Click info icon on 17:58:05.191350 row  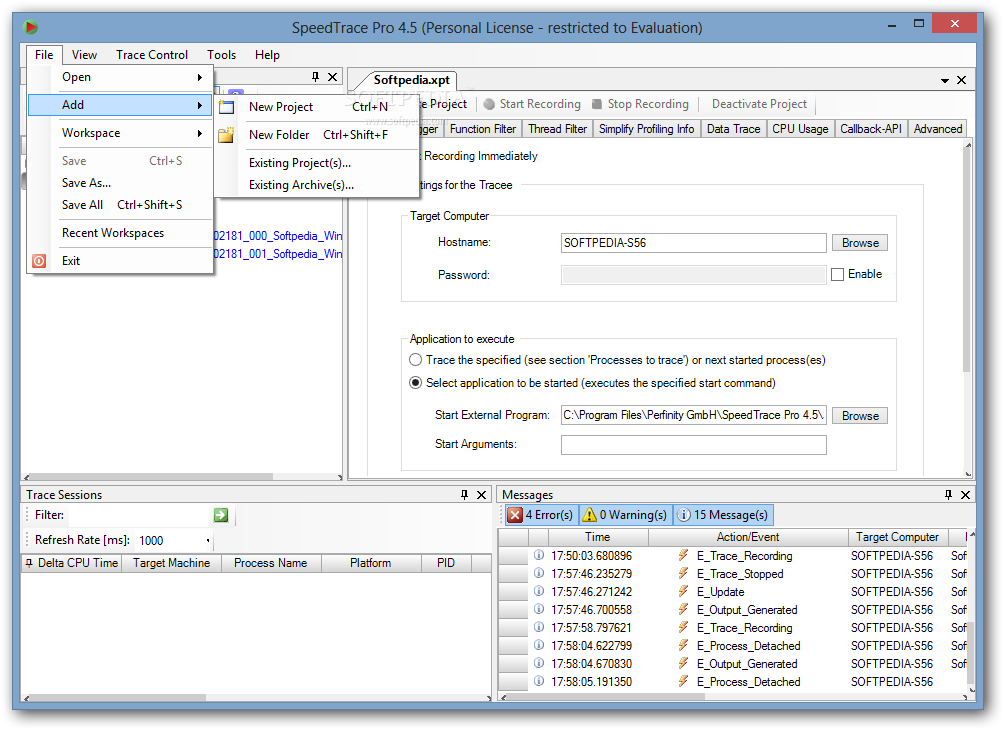(x=539, y=681)
